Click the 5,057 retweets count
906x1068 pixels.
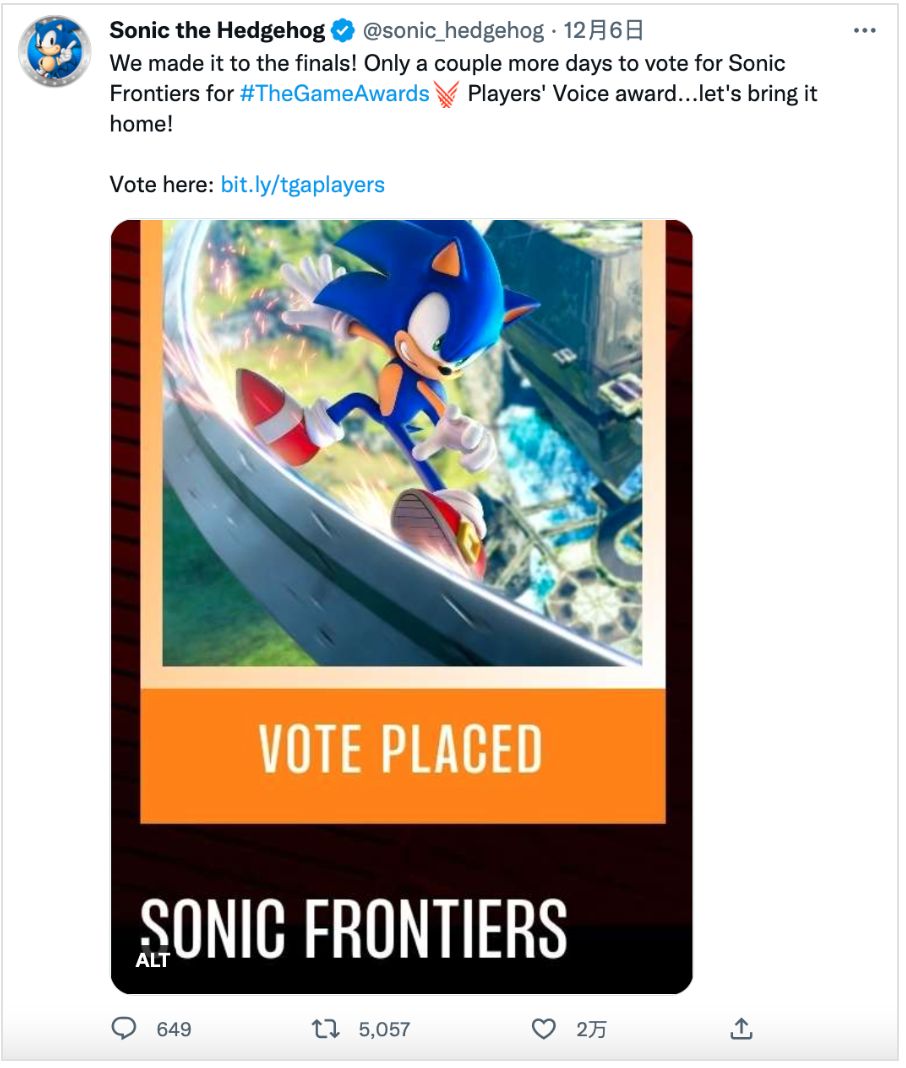pos(384,1028)
